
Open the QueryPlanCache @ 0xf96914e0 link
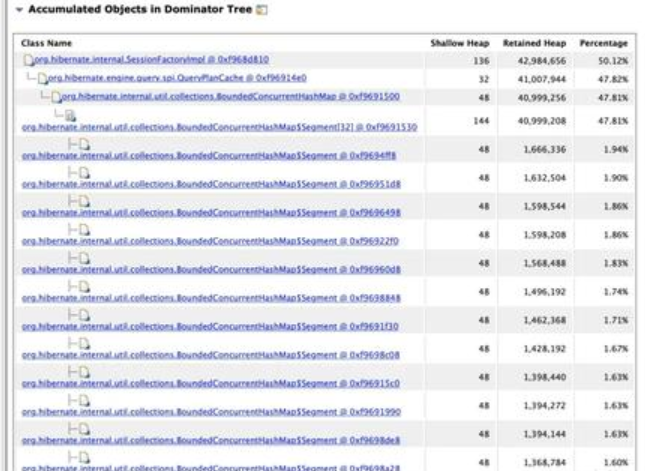177,78
